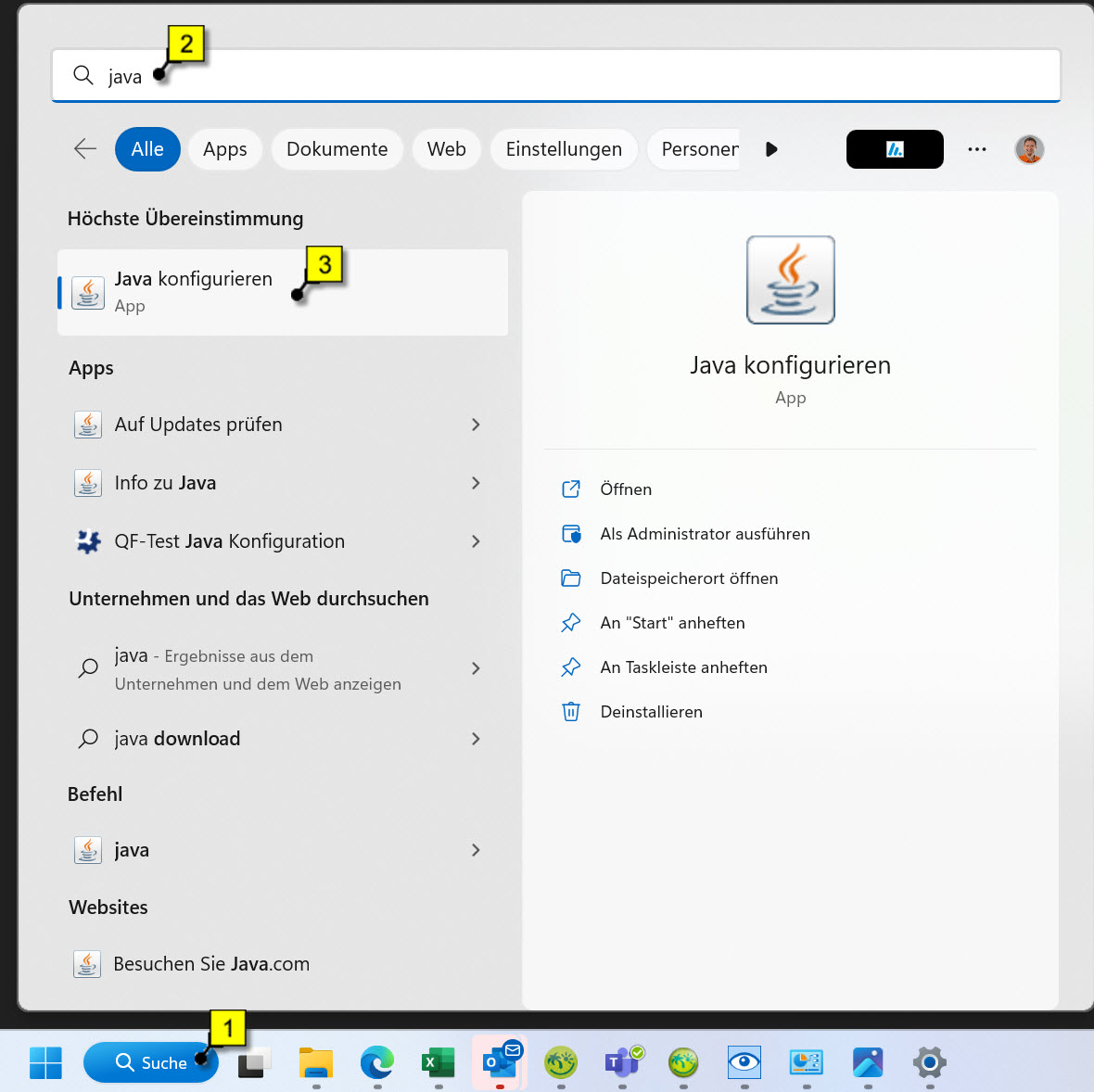Open the three-dots more options menu
This screenshot has width=1094, height=1092.
(x=977, y=149)
